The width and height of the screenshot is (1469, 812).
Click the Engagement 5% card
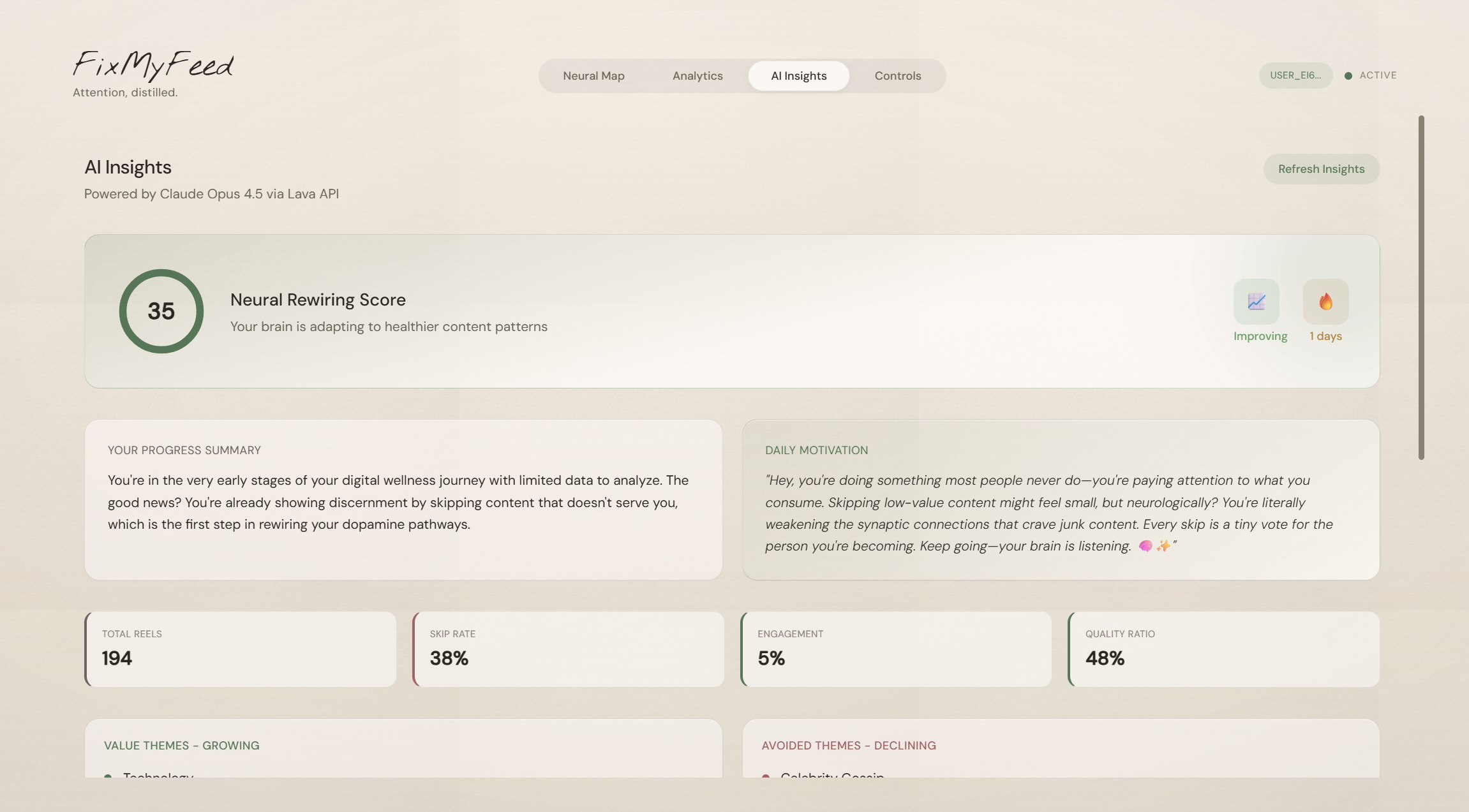click(896, 649)
